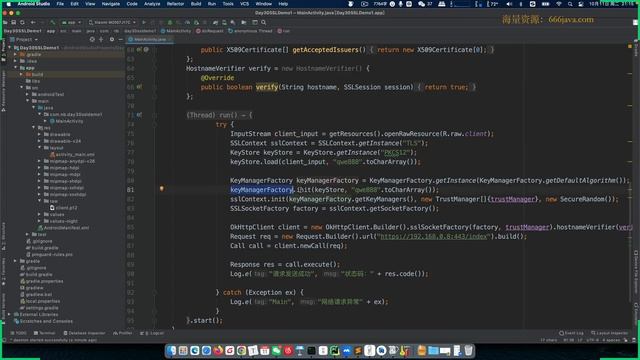
Task: Collapse the Day33SSLDemo1 root node
Action: tap(10, 48)
